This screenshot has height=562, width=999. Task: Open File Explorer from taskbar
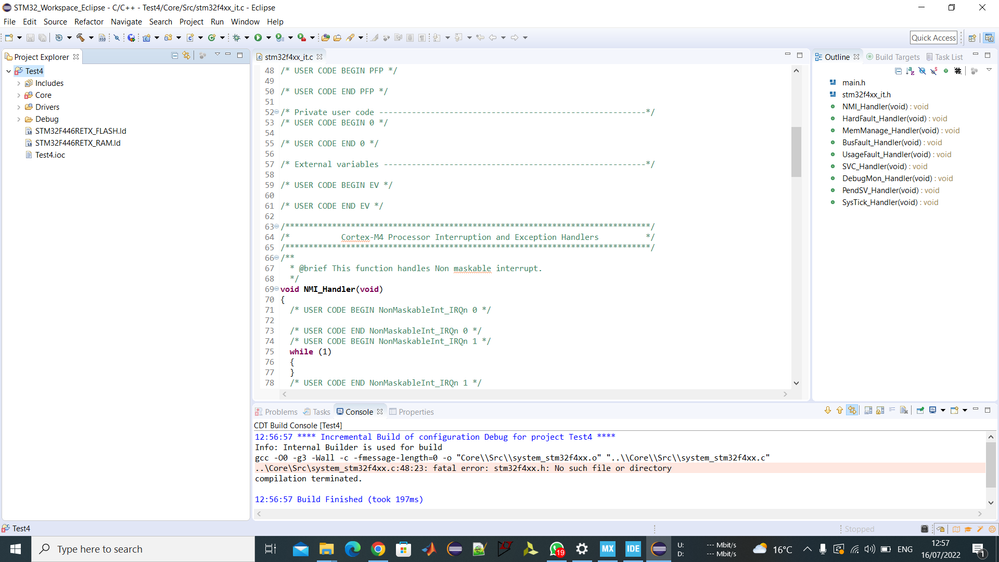326,549
